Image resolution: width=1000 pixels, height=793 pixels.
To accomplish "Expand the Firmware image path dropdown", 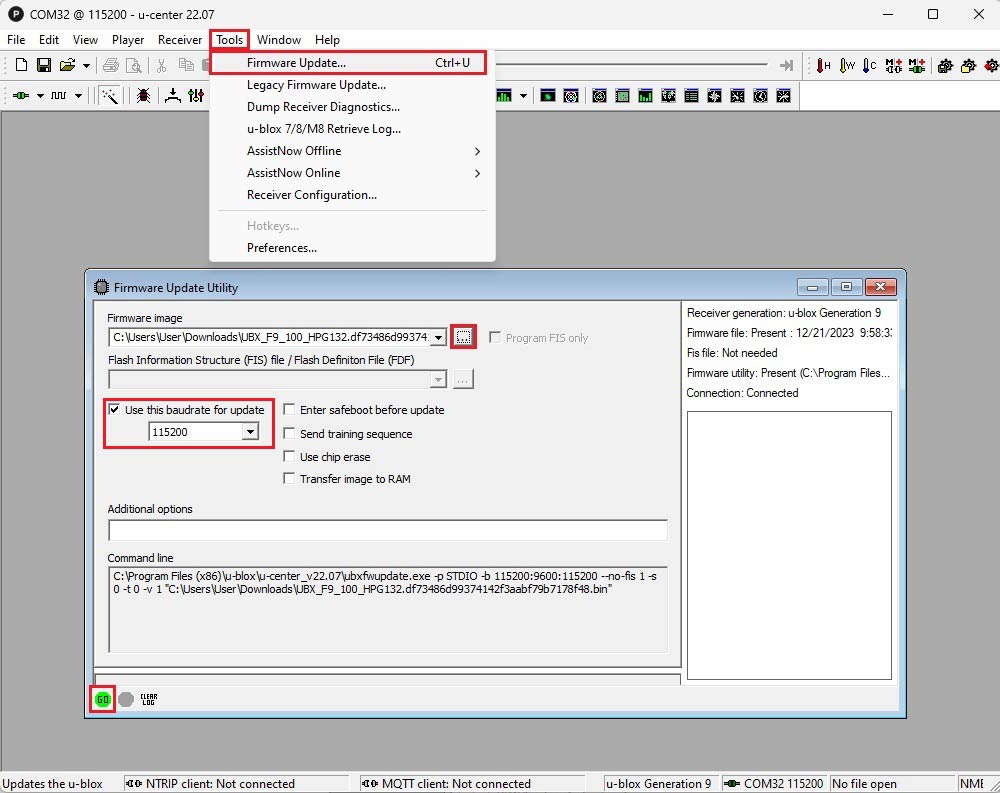I will coord(438,338).
